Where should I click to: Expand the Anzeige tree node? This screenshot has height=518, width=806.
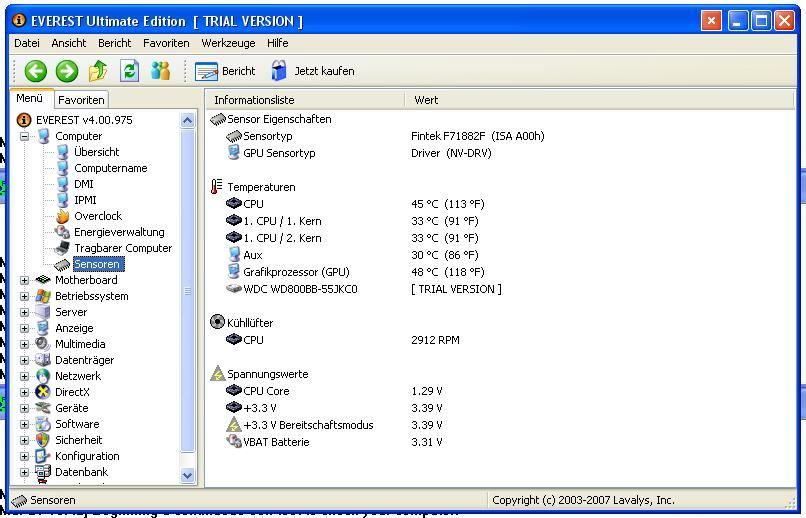24,328
